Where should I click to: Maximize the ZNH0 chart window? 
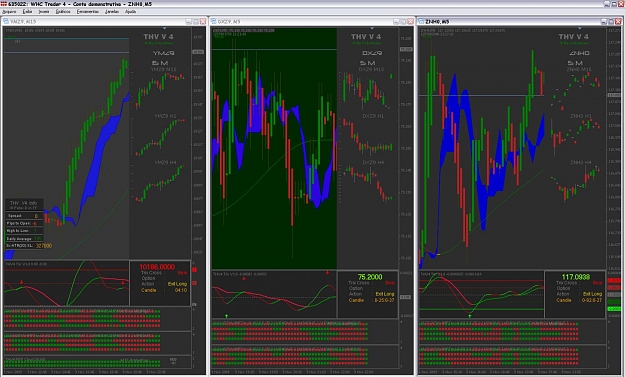tap(611, 22)
